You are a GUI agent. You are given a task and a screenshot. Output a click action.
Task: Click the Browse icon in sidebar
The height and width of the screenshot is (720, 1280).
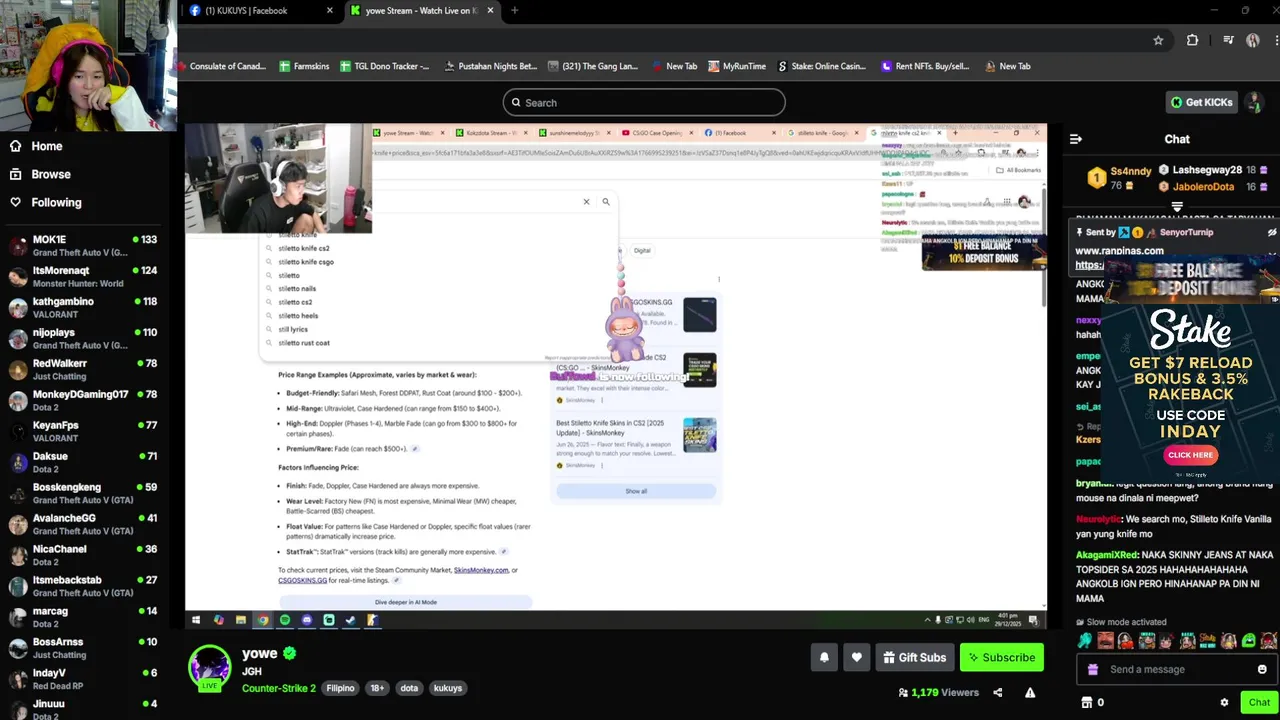click(15, 174)
